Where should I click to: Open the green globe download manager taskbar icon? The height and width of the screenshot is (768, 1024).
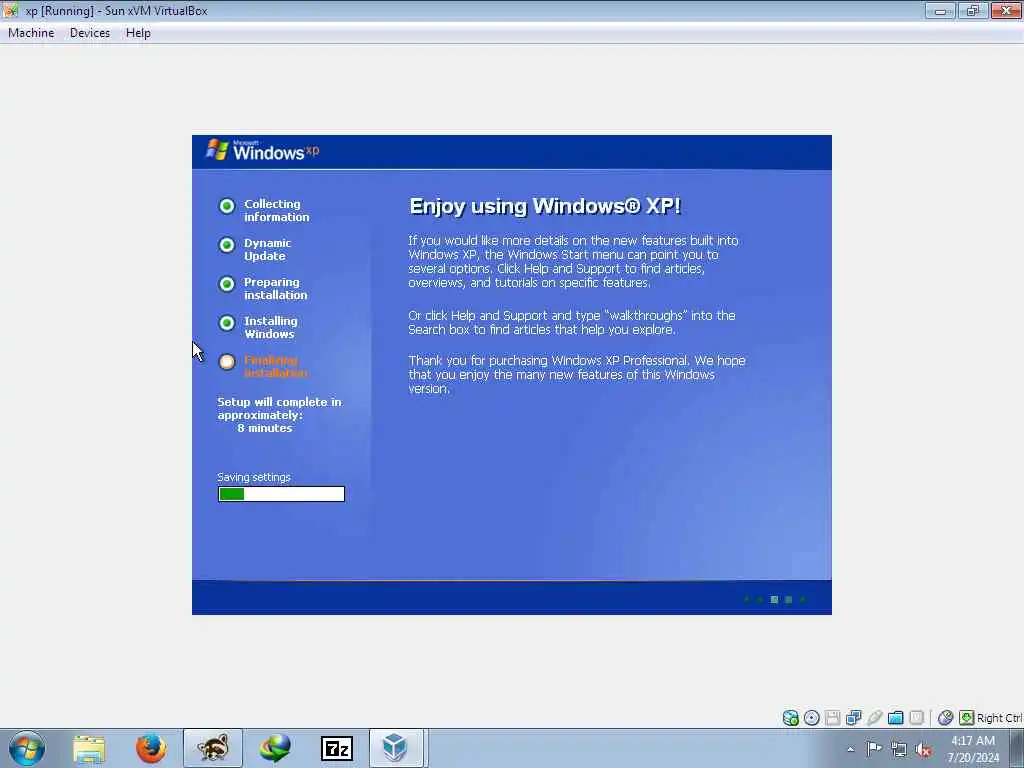[x=275, y=748]
